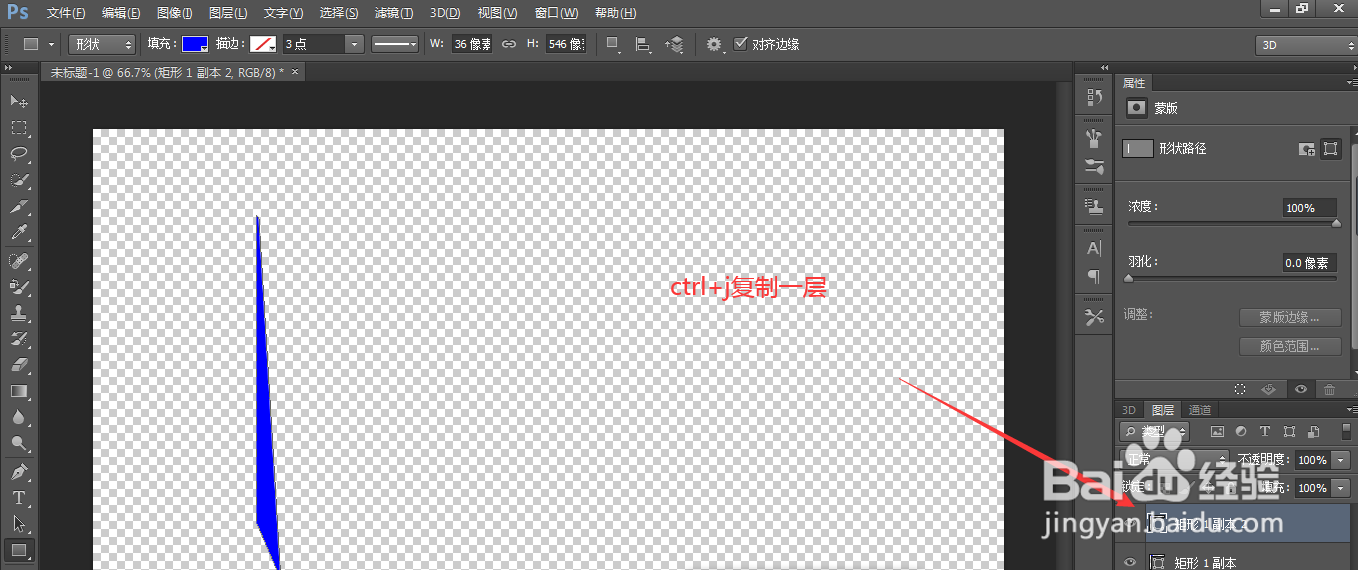The image size is (1358, 570).
Task: Click the 颜色范围... button
Action: tap(1290, 346)
